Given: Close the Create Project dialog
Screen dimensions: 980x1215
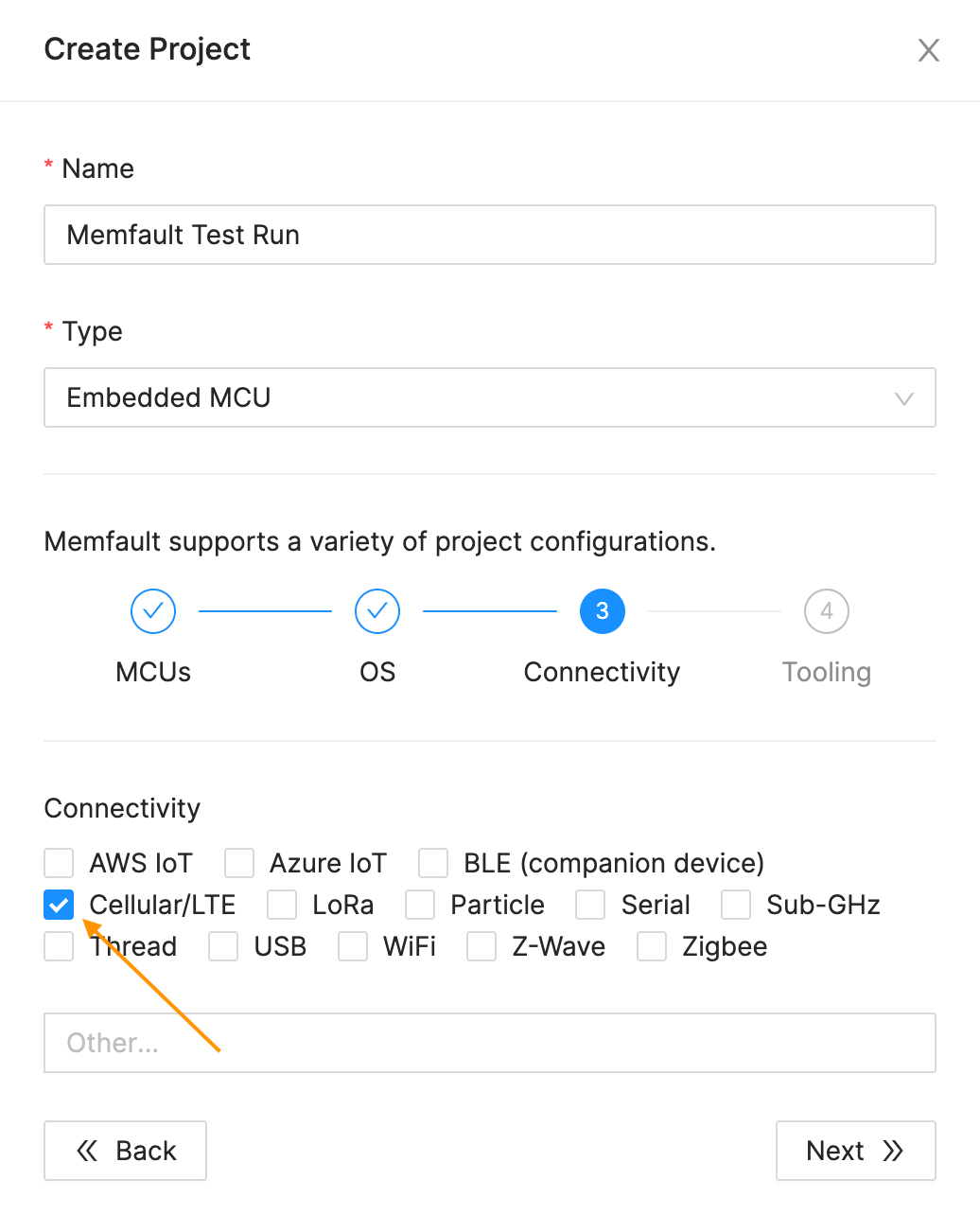Looking at the screenshot, I should pyautogui.click(x=928, y=50).
